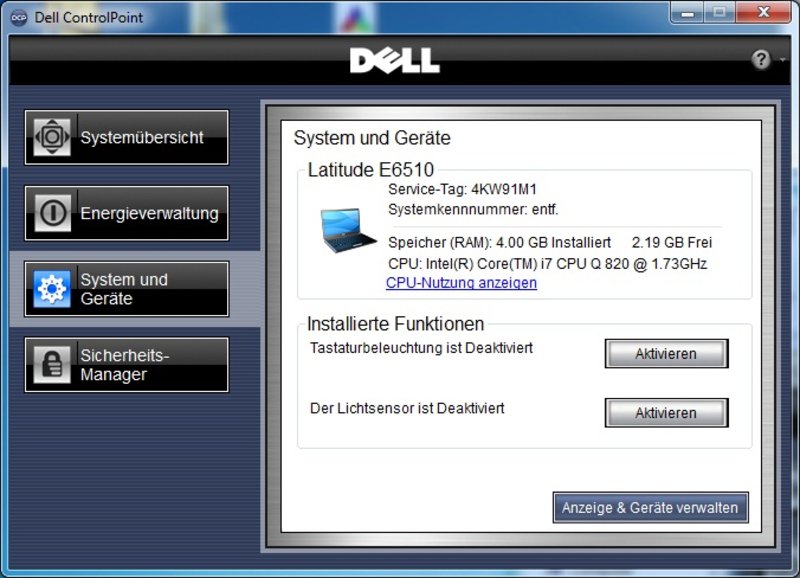The width and height of the screenshot is (800, 578).
Task: Click the Latitude laptop image
Action: (x=348, y=230)
